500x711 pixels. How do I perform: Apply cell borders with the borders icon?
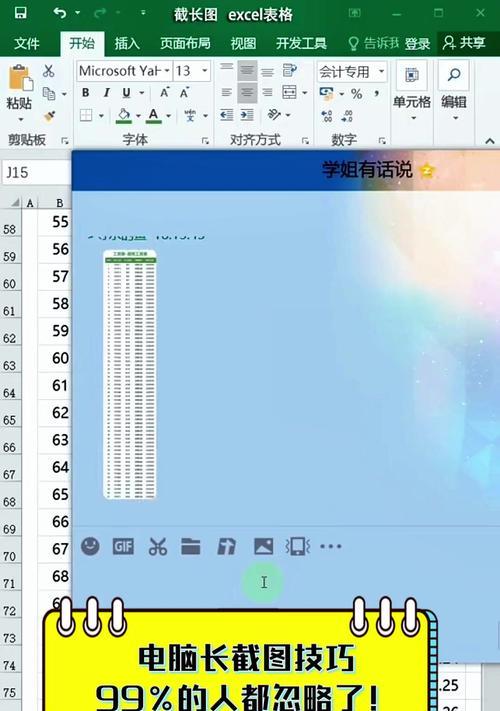[x=86, y=115]
